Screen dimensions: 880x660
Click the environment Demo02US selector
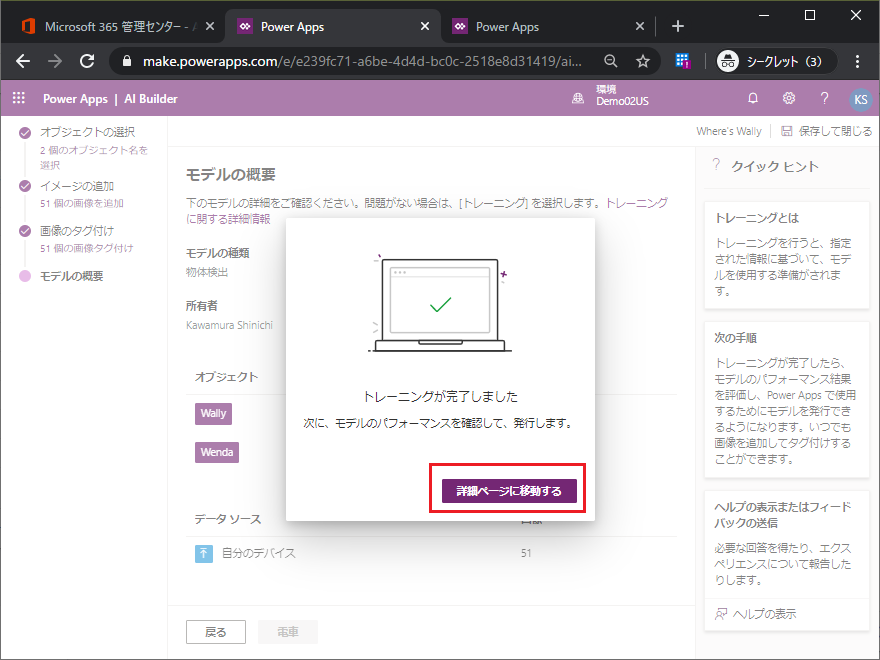pos(610,96)
